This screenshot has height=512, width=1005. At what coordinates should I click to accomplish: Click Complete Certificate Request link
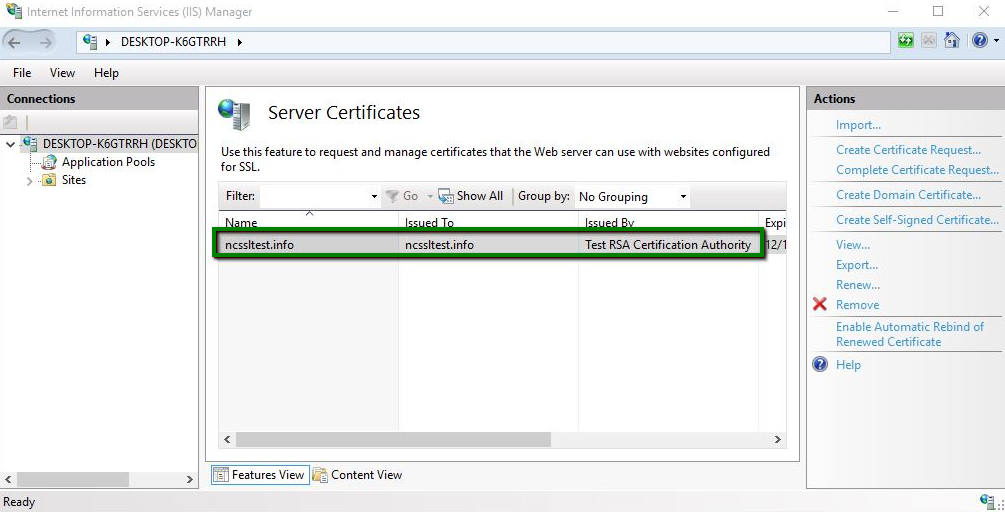[x=917, y=170]
